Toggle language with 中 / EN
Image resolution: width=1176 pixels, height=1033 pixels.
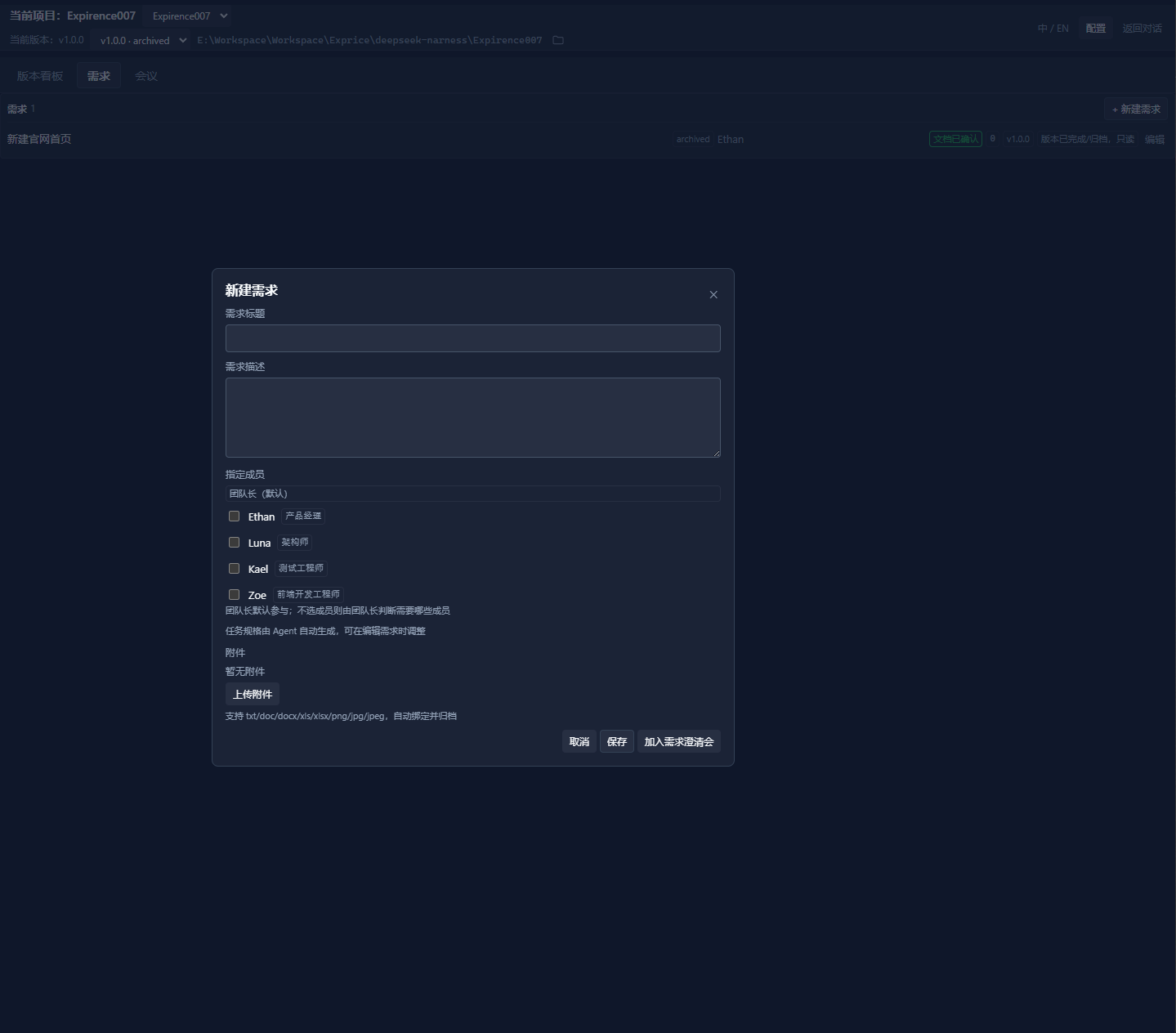(1053, 29)
